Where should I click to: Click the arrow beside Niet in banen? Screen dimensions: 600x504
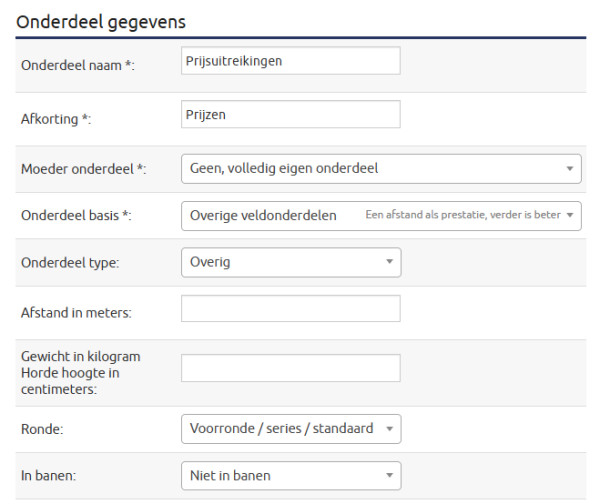point(389,475)
